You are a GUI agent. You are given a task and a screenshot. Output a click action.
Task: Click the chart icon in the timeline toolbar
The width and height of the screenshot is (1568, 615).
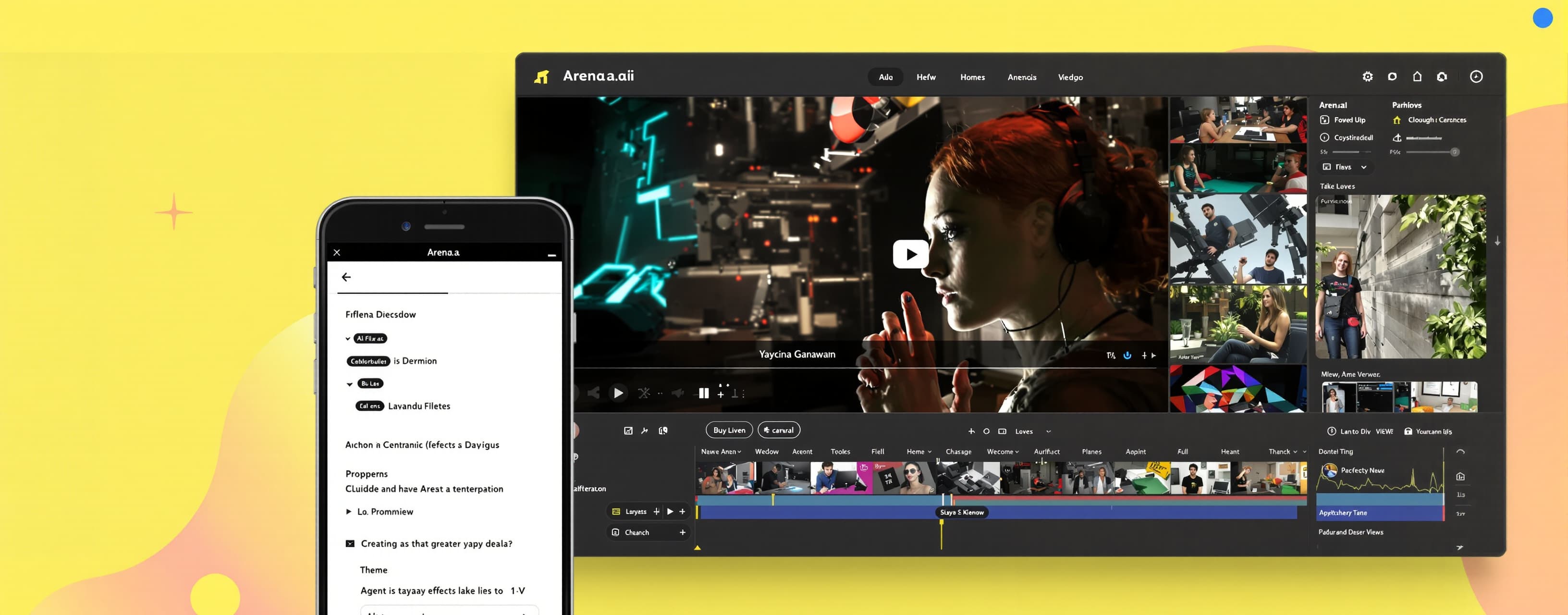click(628, 430)
